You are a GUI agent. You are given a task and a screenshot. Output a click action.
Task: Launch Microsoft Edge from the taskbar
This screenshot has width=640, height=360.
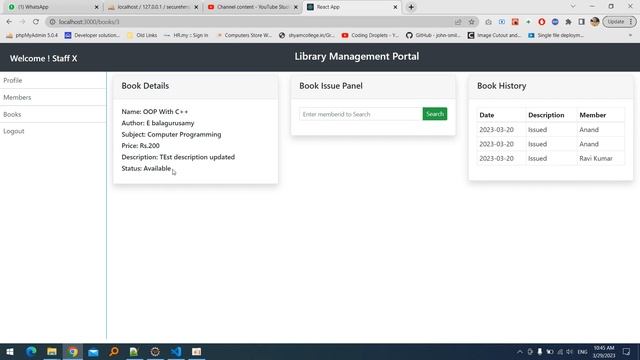pos(31,351)
